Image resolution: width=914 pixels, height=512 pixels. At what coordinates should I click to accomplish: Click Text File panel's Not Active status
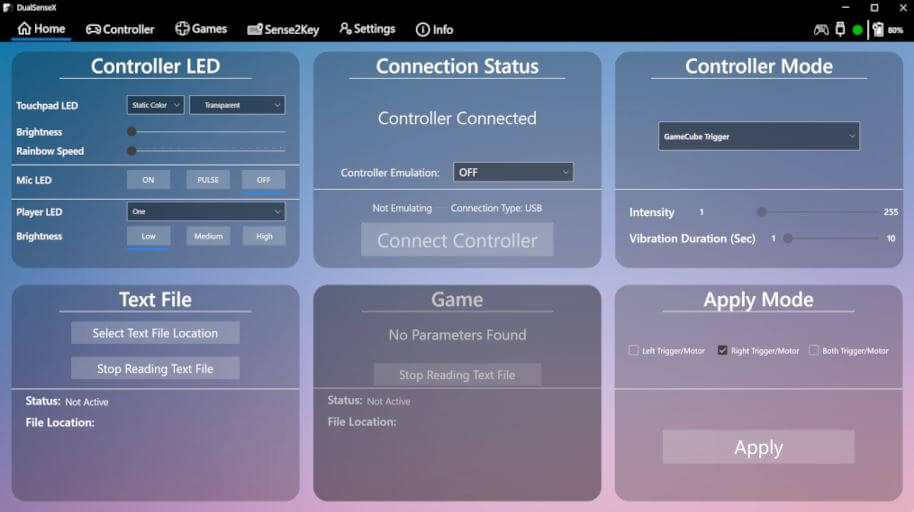87,402
